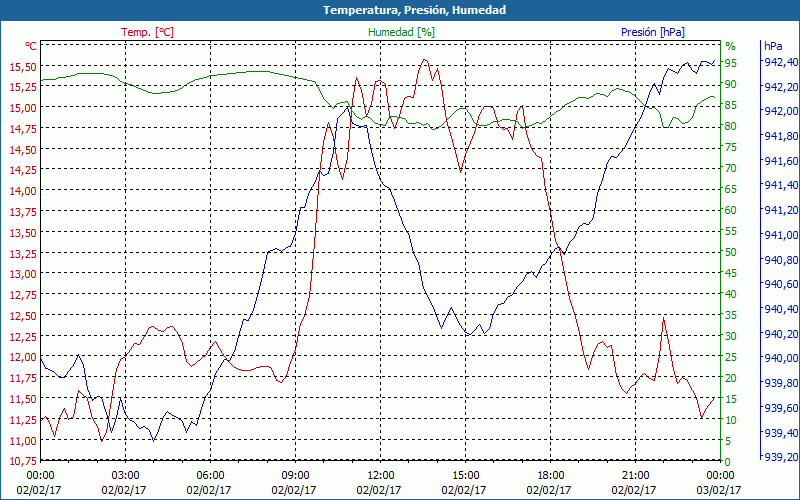This screenshot has width=800, height=500.
Task: Click the chart title "Temperatura, Presión, Humedad"
Action: pos(414,10)
